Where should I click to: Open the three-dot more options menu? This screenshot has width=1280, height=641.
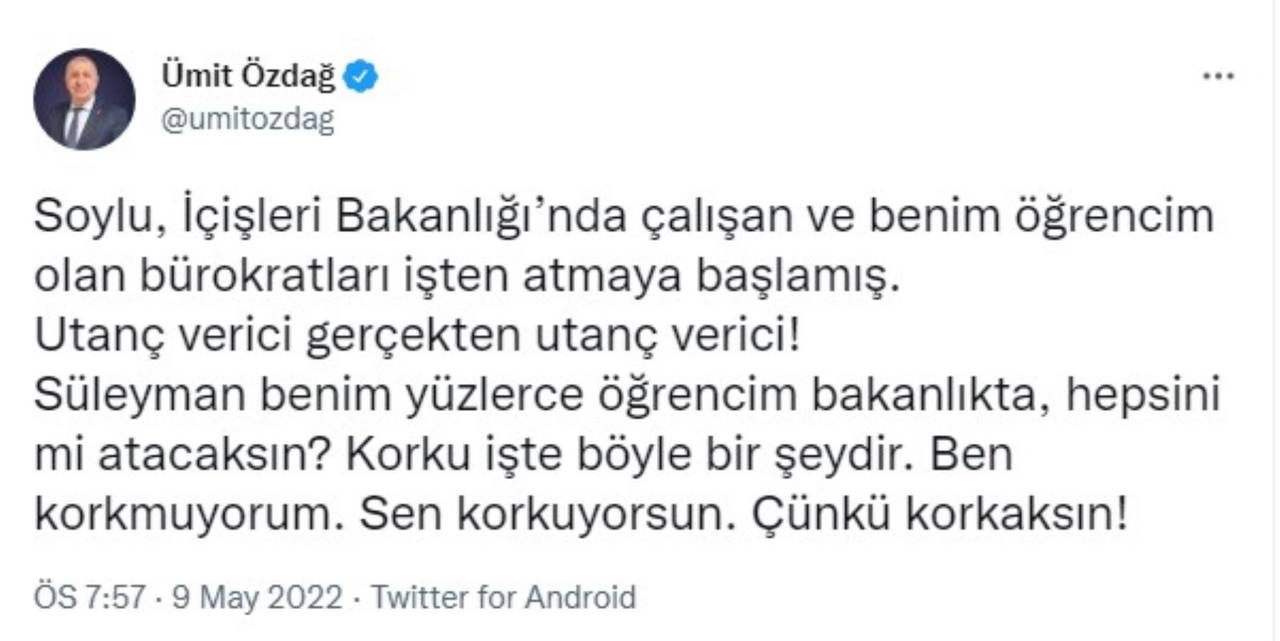[x=1217, y=77]
